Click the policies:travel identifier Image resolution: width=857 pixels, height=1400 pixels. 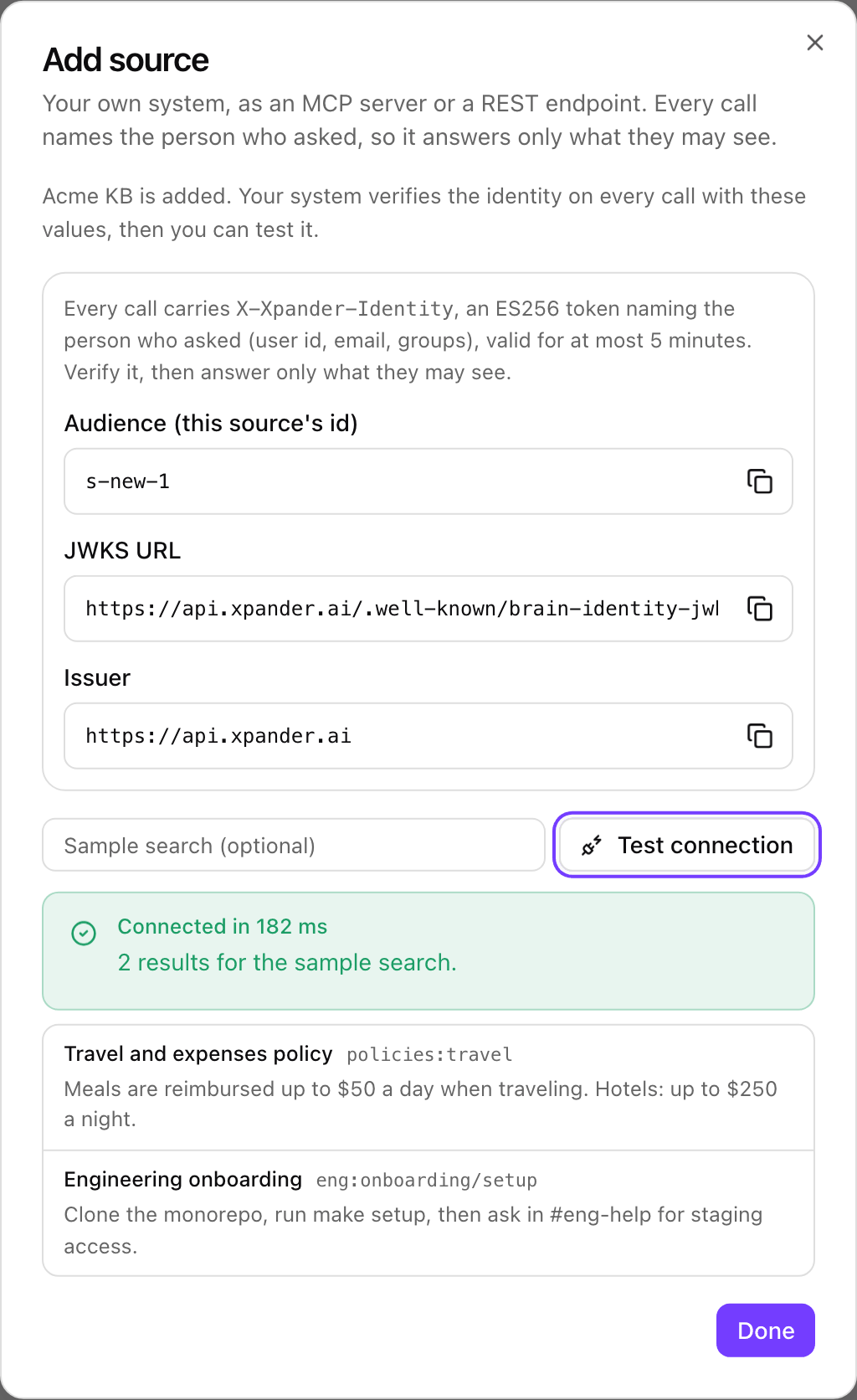429,1054
